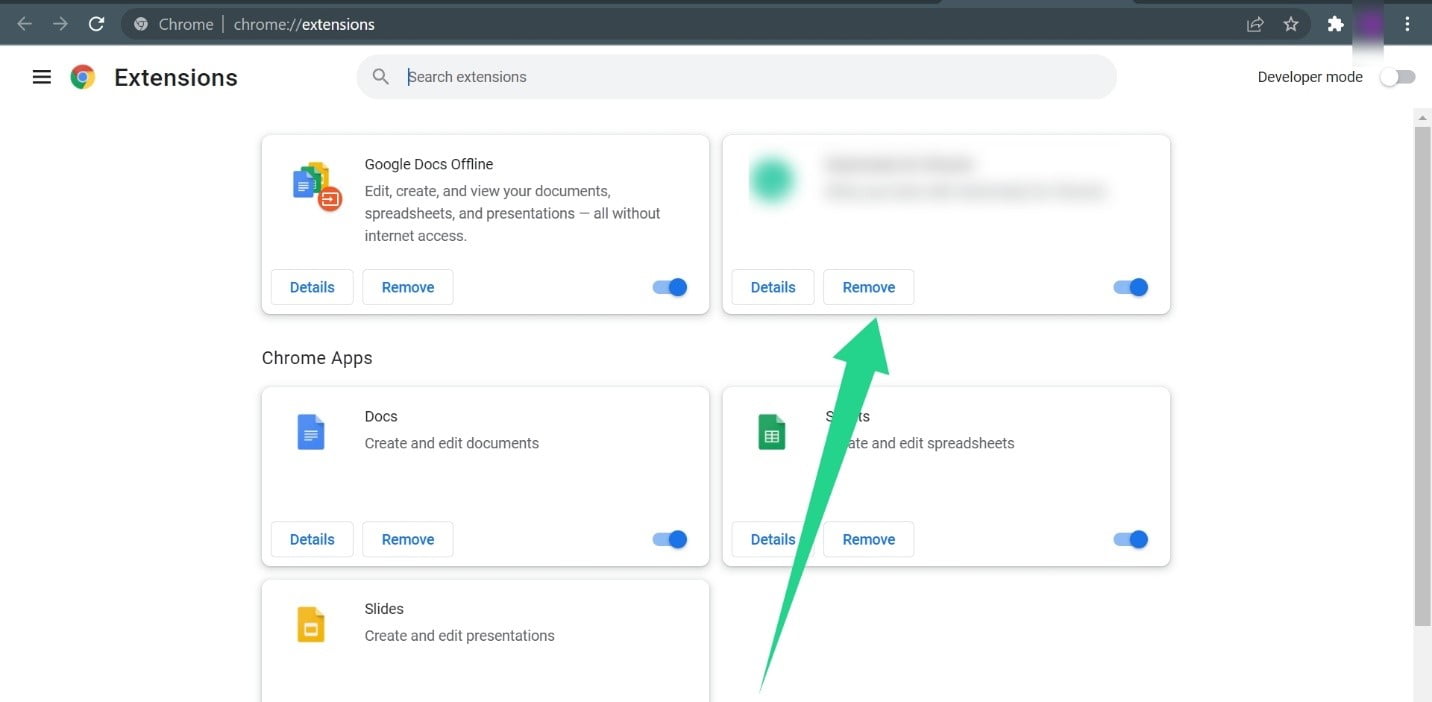The height and width of the screenshot is (702, 1432).
Task: Click the blue Docs app icon
Action: tap(311, 432)
